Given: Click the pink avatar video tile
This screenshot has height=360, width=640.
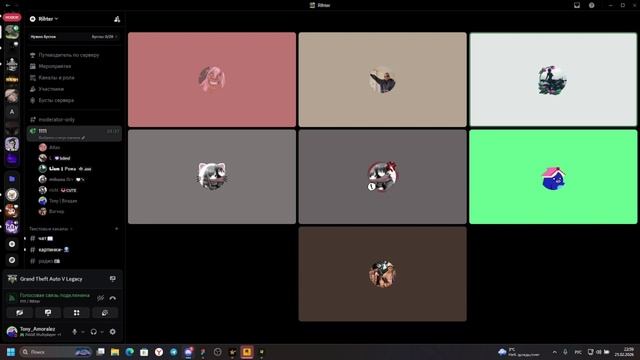Looking at the screenshot, I should click(212, 80).
